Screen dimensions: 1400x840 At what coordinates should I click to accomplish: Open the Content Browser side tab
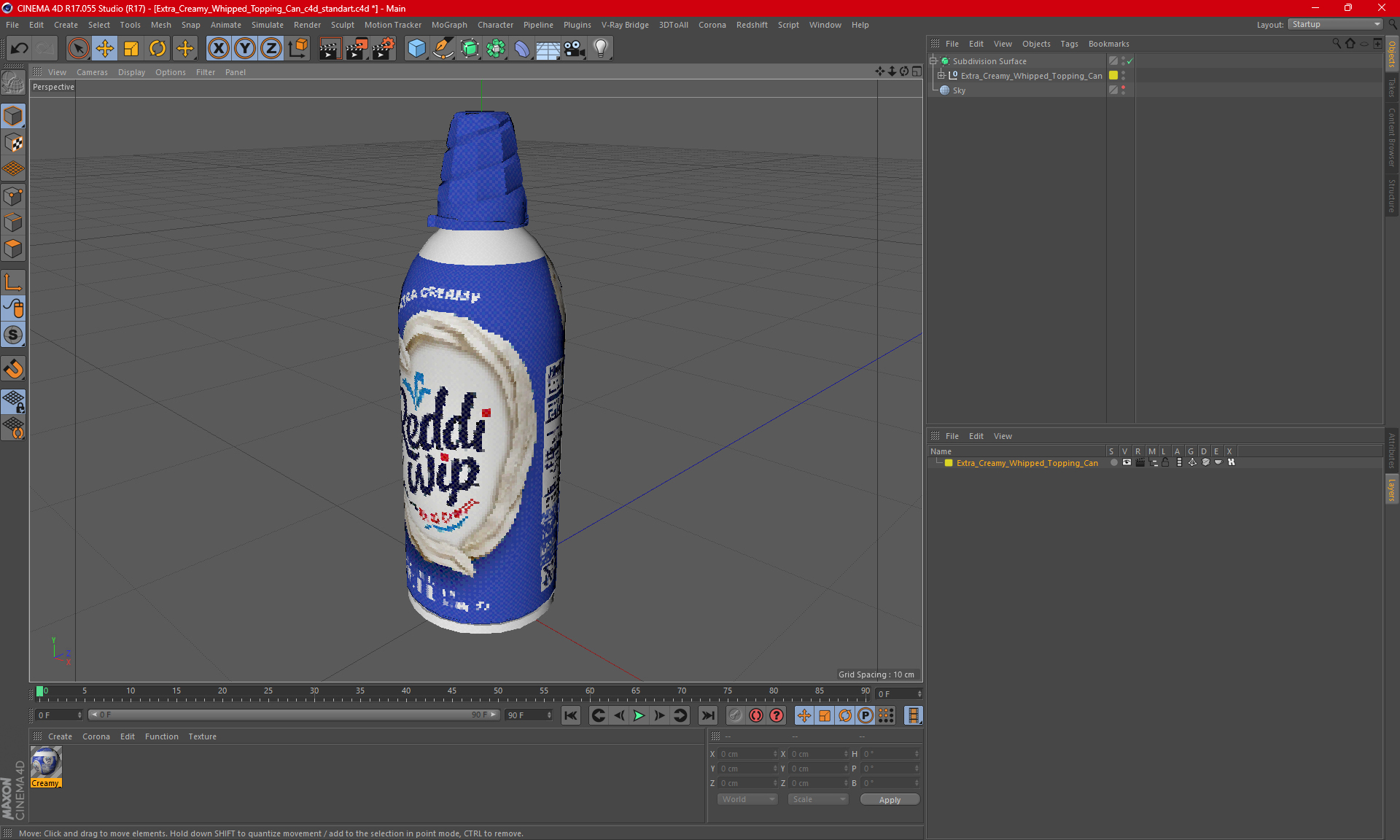(1391, 137)
